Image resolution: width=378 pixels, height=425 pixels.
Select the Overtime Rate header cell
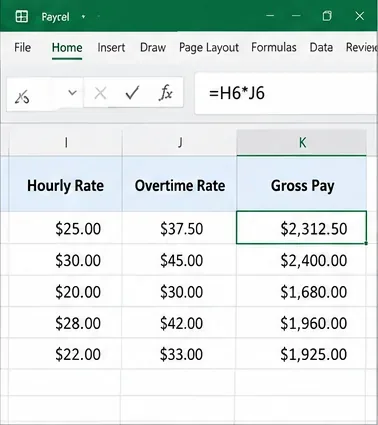(x=180, y=184)
